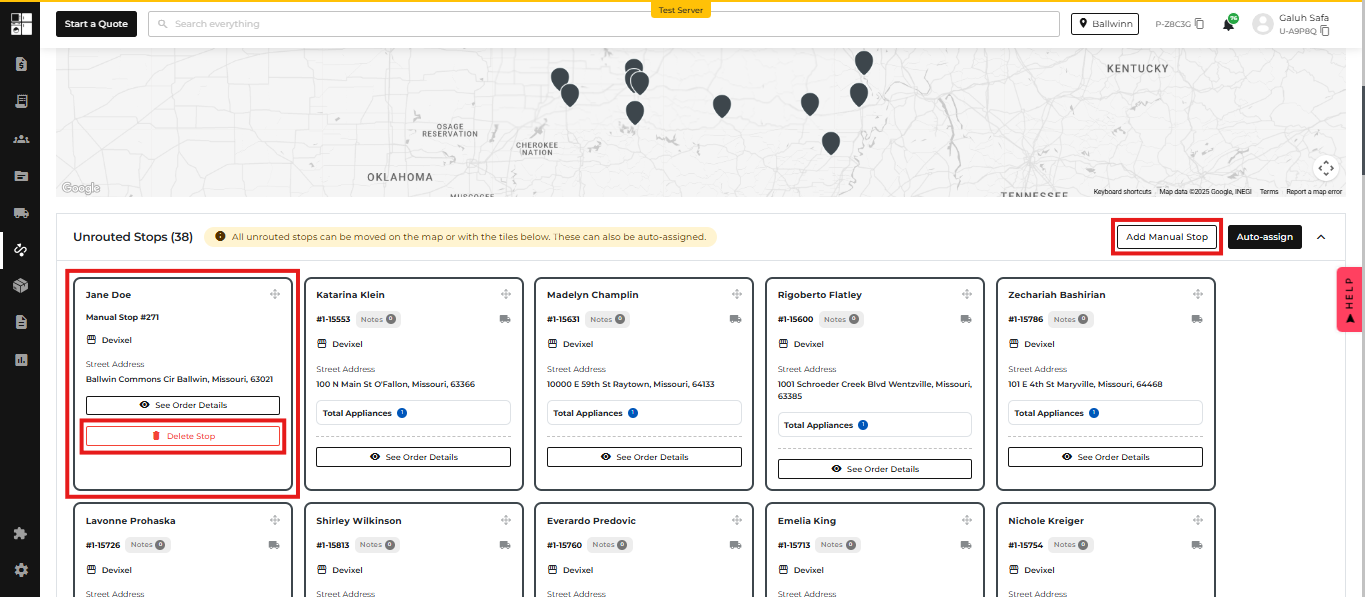Expand Total Appliances on Katarina Klein card
This screenshot has height=597, width=1365.
(x=414, y=413)
